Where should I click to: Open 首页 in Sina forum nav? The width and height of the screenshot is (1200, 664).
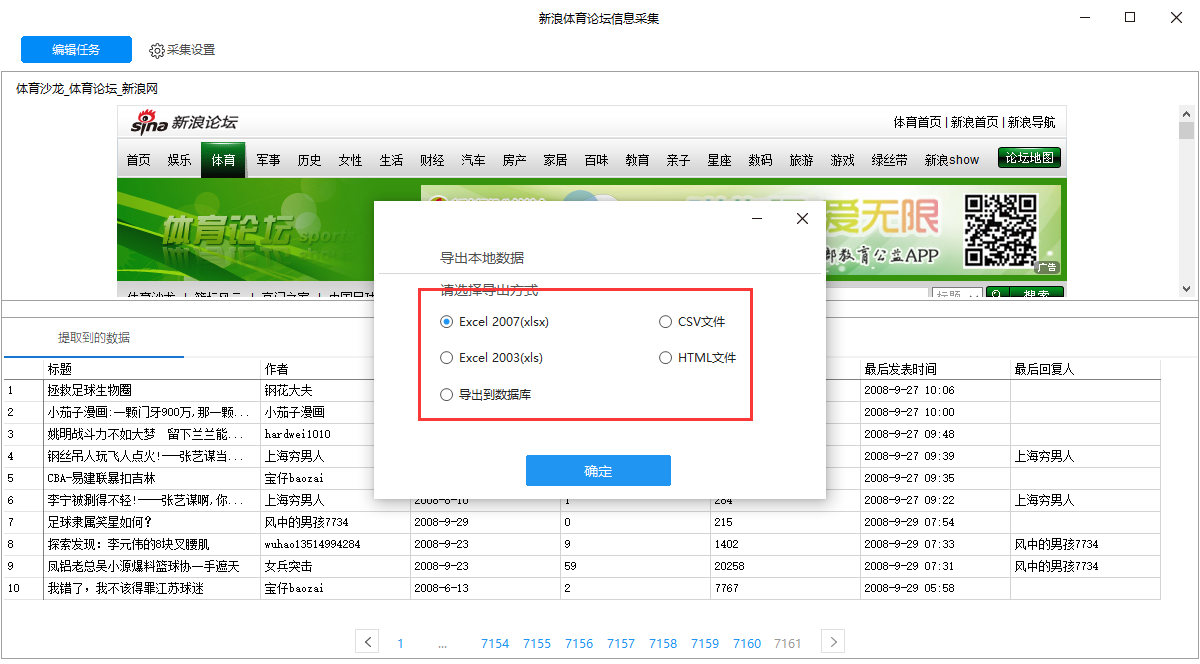tap(138, 160)
